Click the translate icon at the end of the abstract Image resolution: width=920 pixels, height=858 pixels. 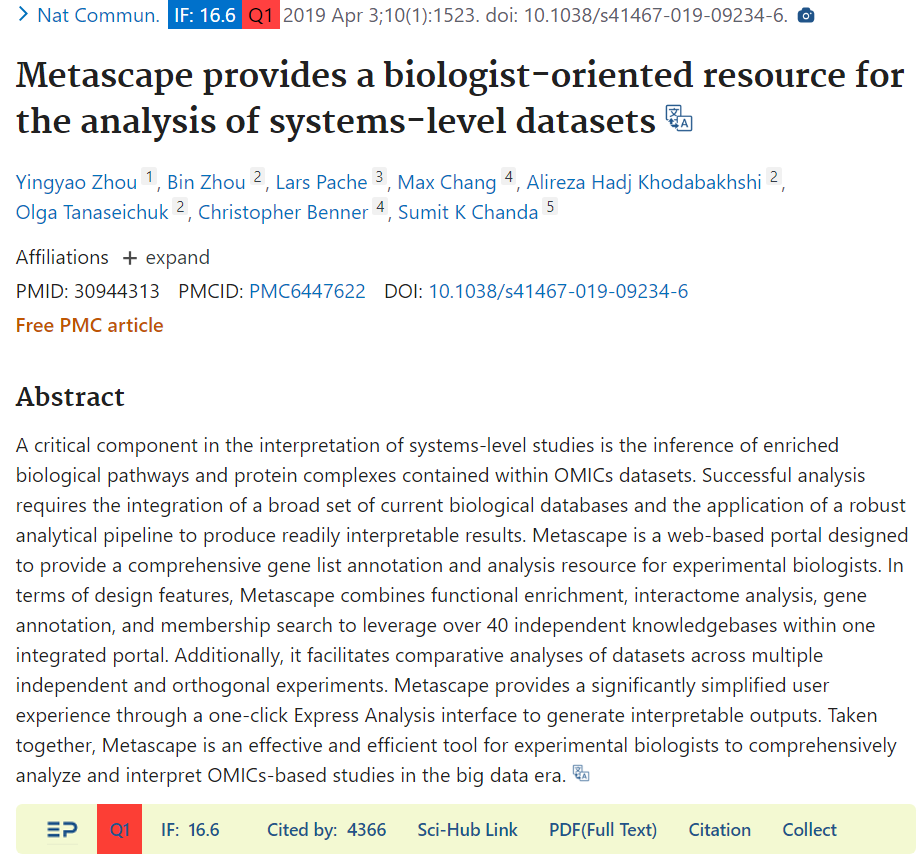click(x=581, y=773)
